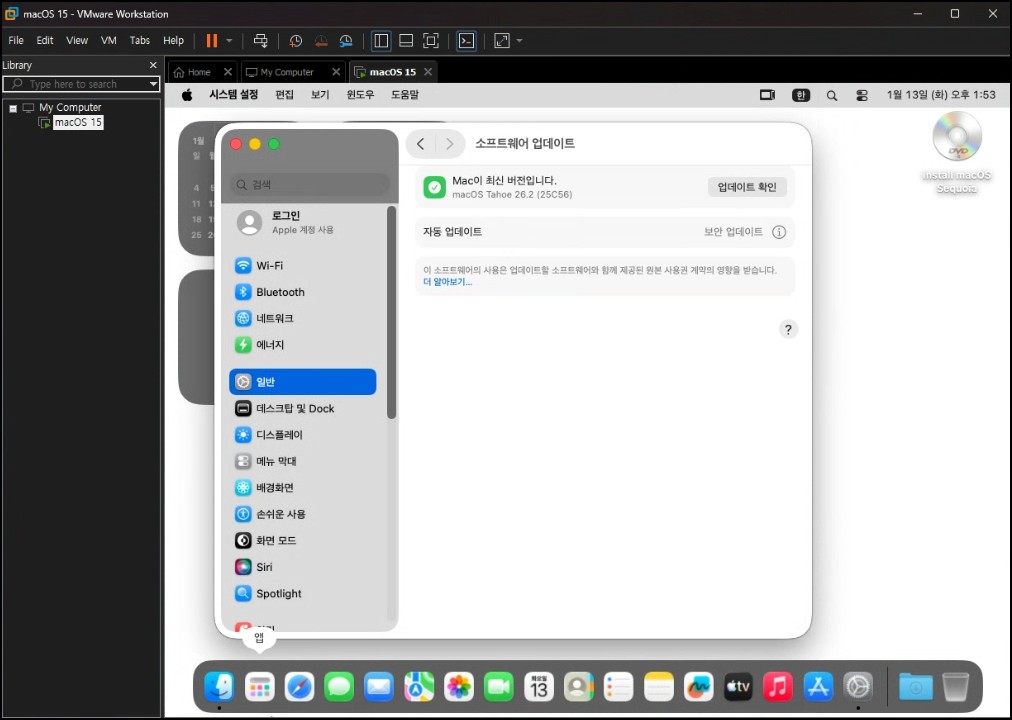
Task: Open Mail app in Dock
Action: pyautogui.click(x=379, y=686)
